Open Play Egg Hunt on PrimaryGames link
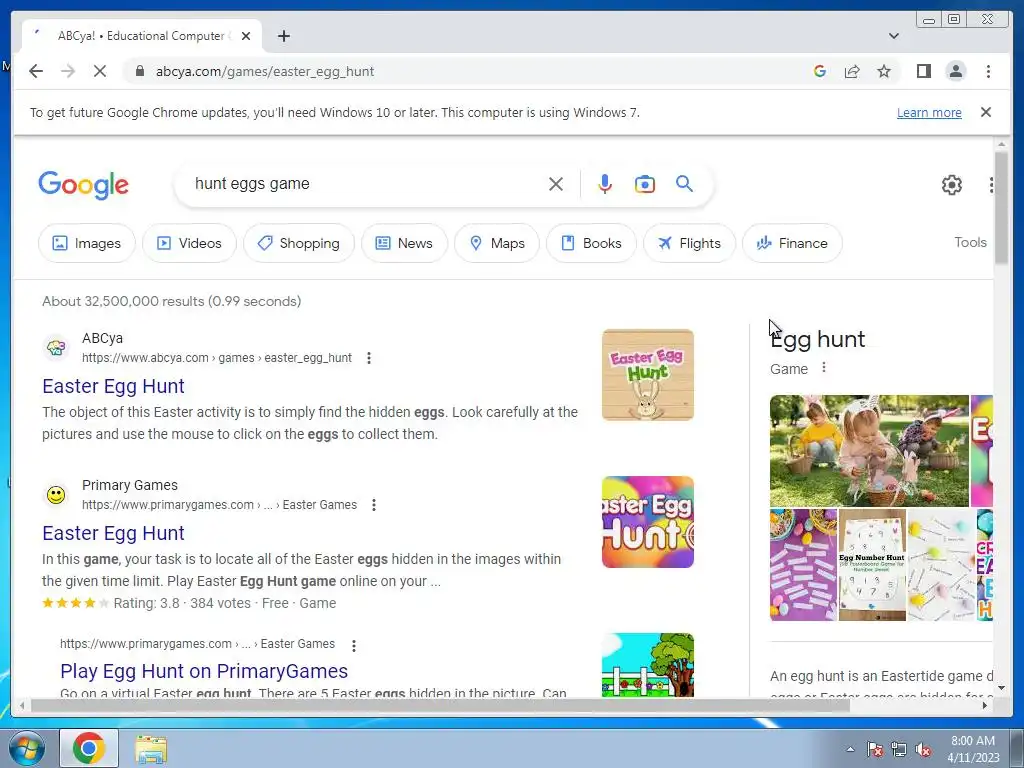This screenshot has height=768, width=1024. click(204, 671)
